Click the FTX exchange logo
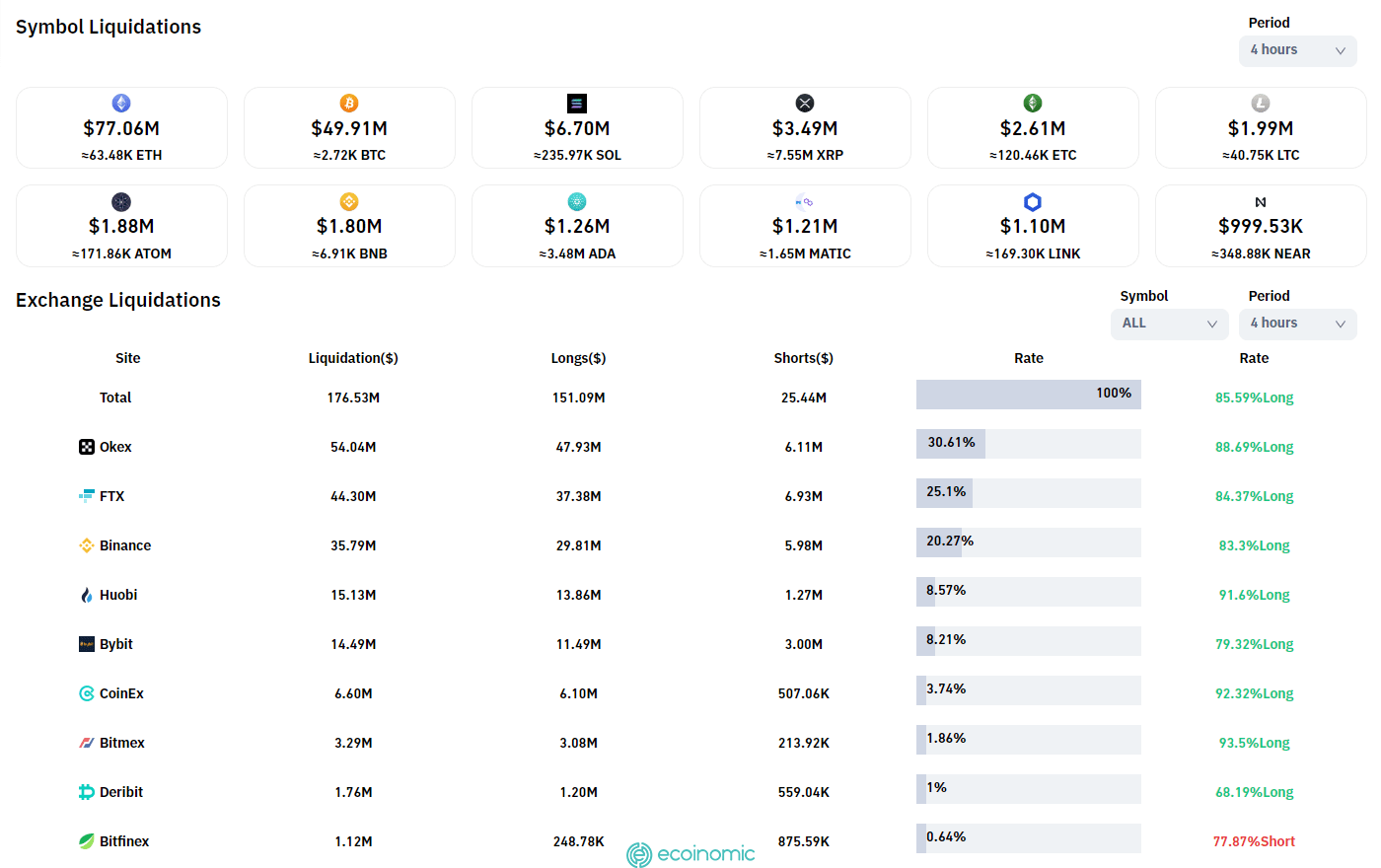Screen dimensions: 1381x868 coord(87,496)
